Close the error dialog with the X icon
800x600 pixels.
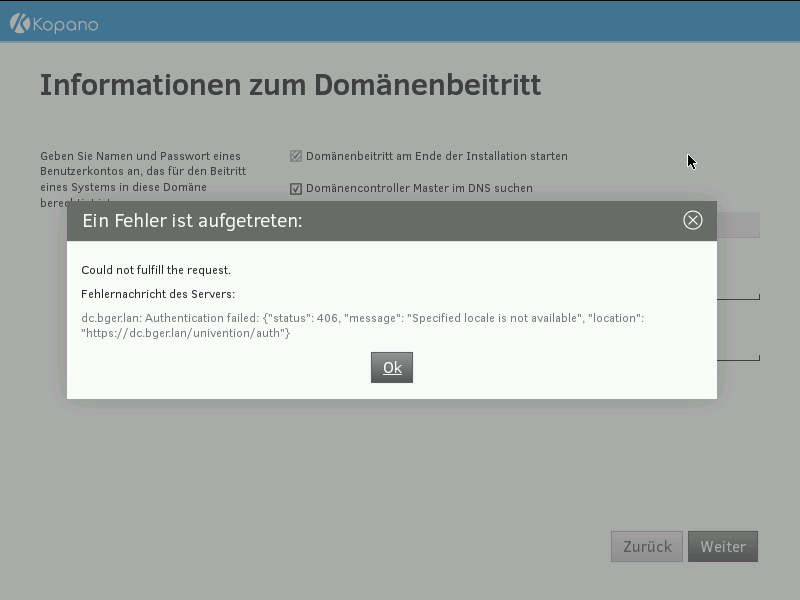pos(692,220)
